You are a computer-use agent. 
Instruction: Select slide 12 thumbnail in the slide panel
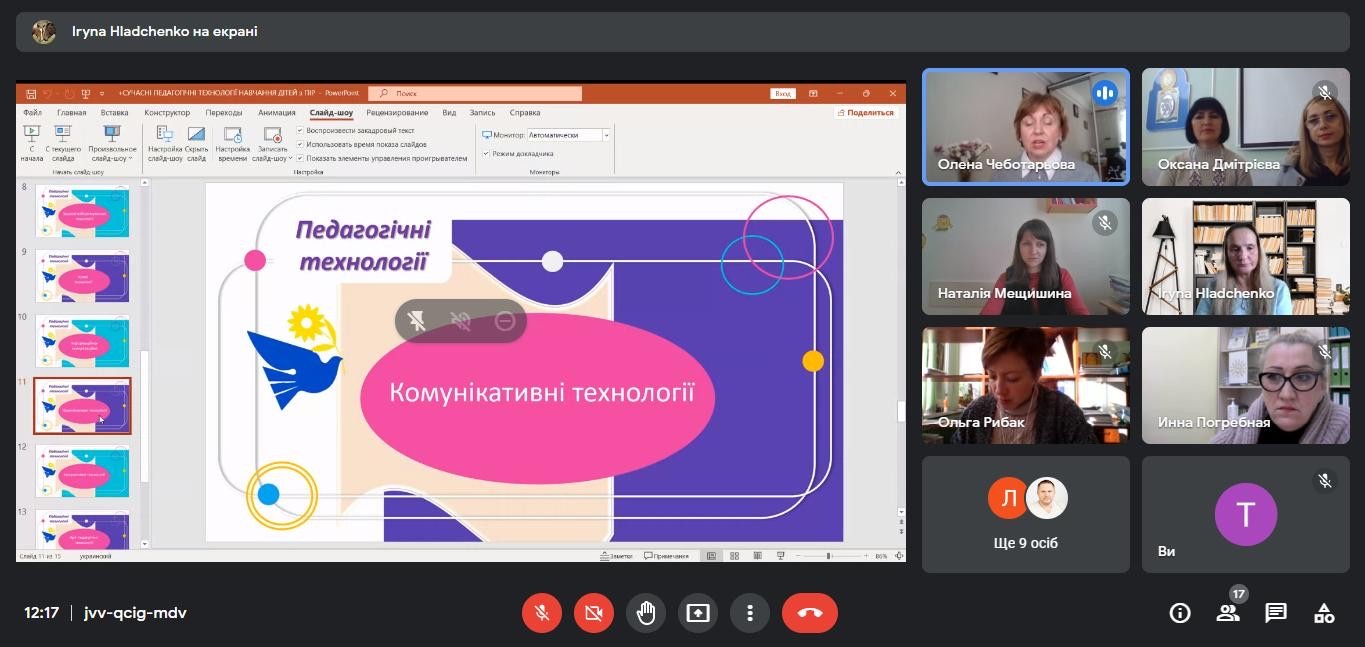click(x=82, y=471)
